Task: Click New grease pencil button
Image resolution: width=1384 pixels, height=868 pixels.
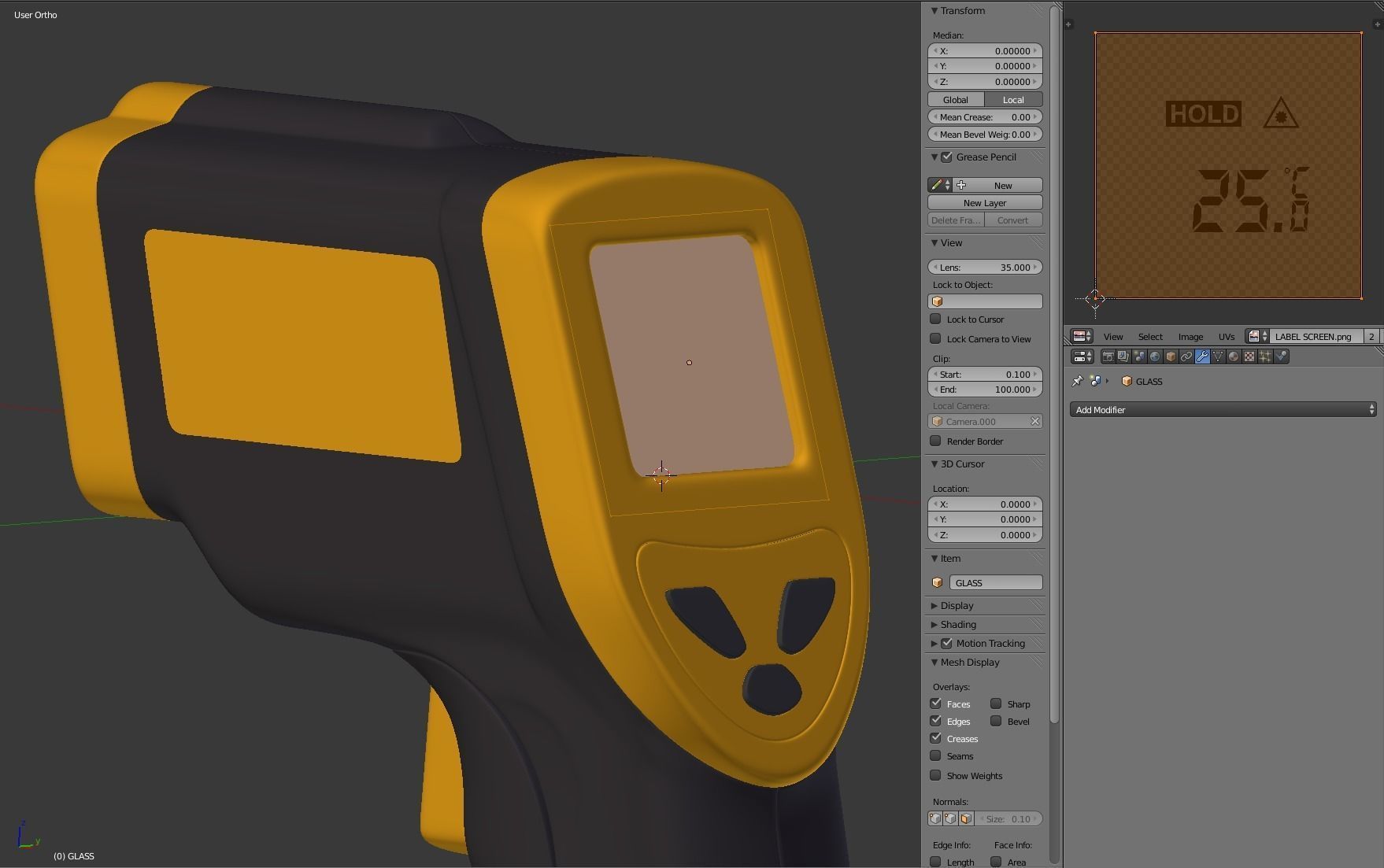Action: (x=997, y=185)
